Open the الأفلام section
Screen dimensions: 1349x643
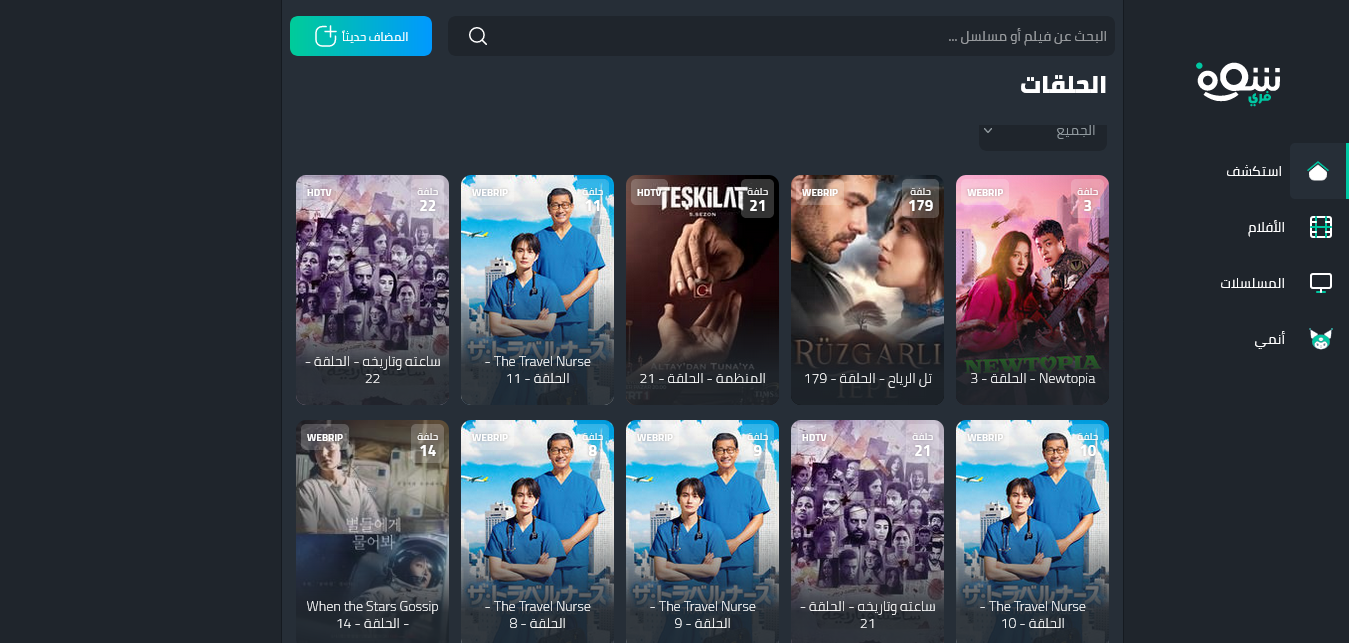coord(1265,227)
